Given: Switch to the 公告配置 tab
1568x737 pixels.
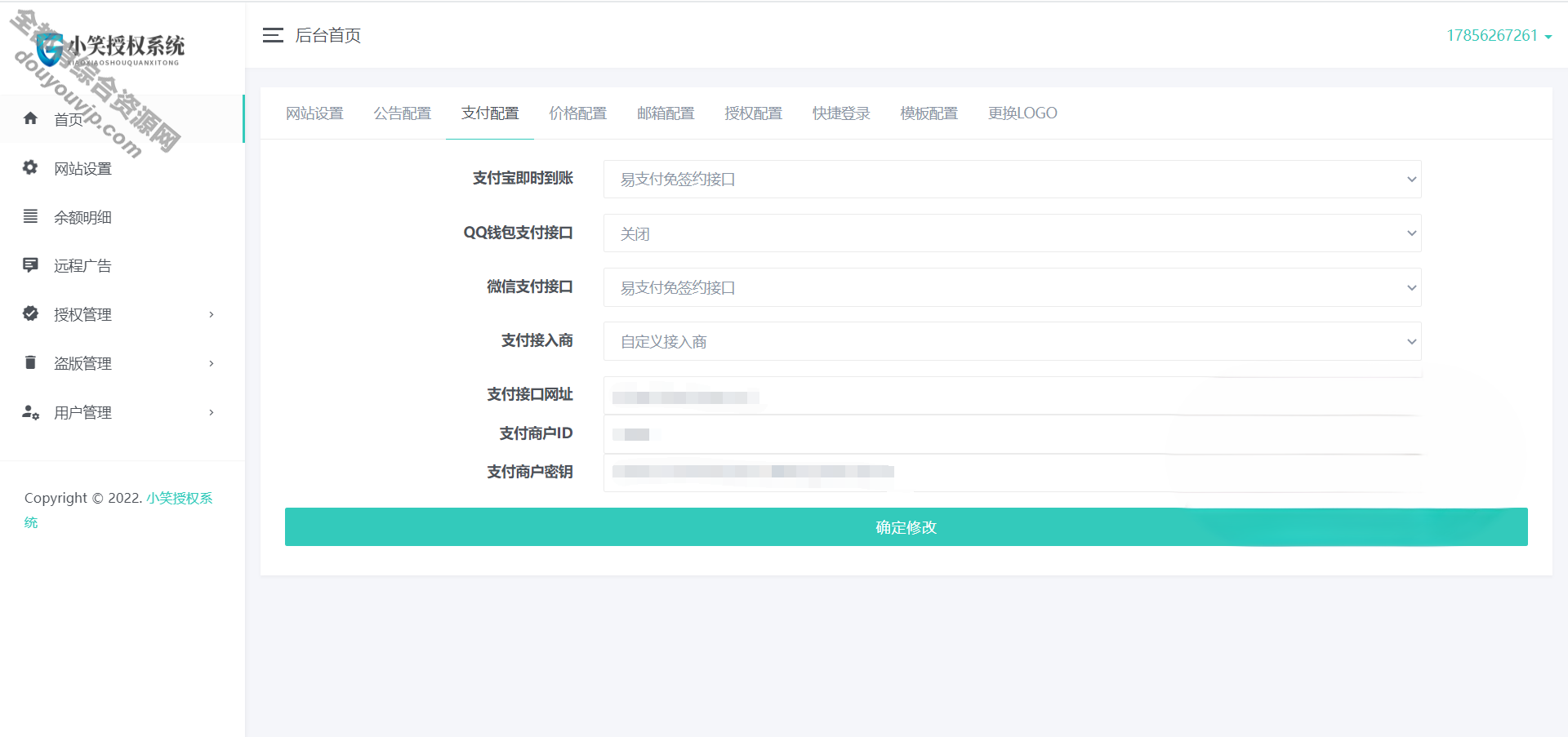Looking at the screenshot, I should pyautogui.click(x=402, y=113).
